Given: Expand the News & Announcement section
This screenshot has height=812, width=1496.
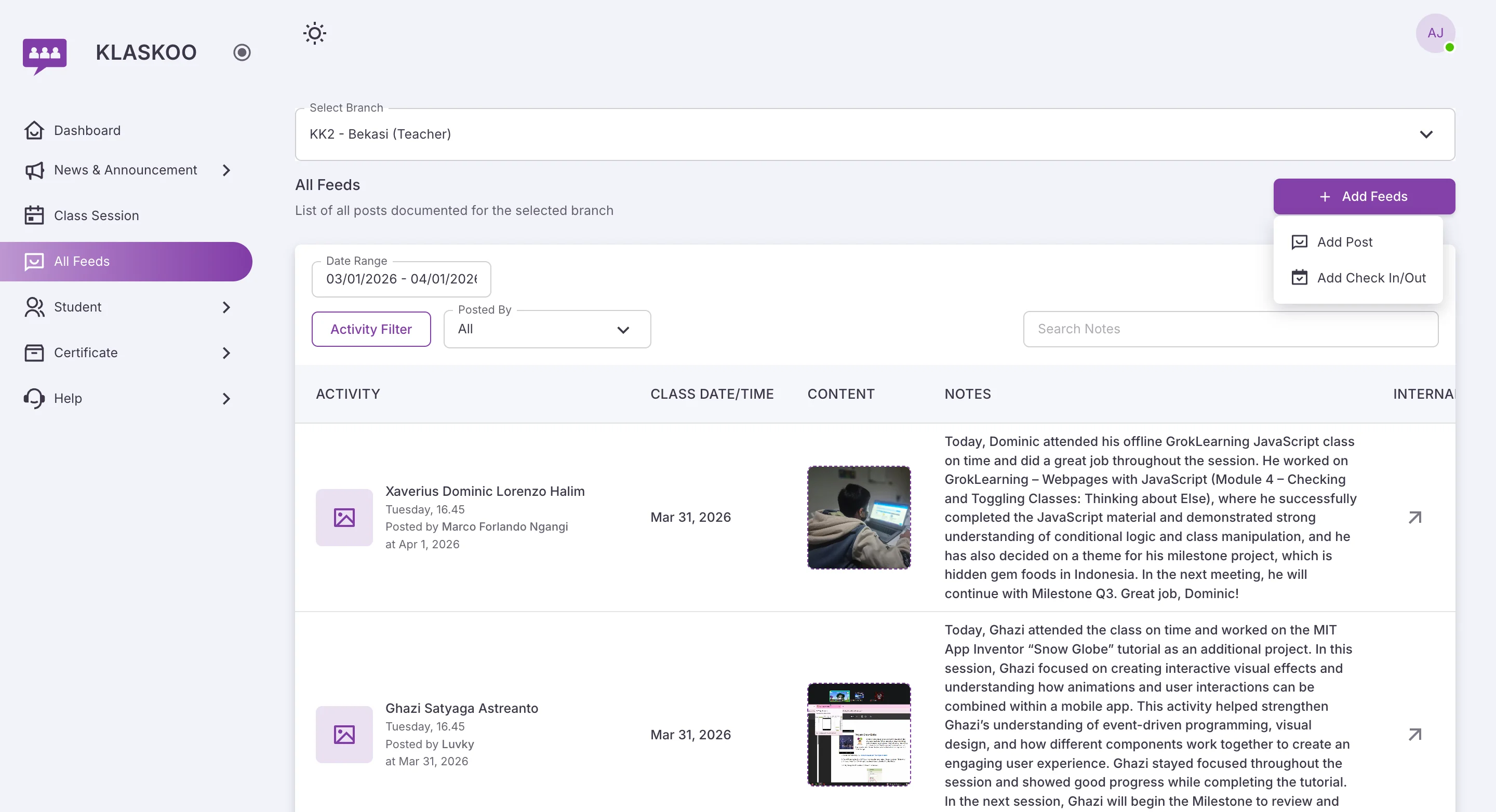Looking at the screenshot, I should [x=226, y=170].
